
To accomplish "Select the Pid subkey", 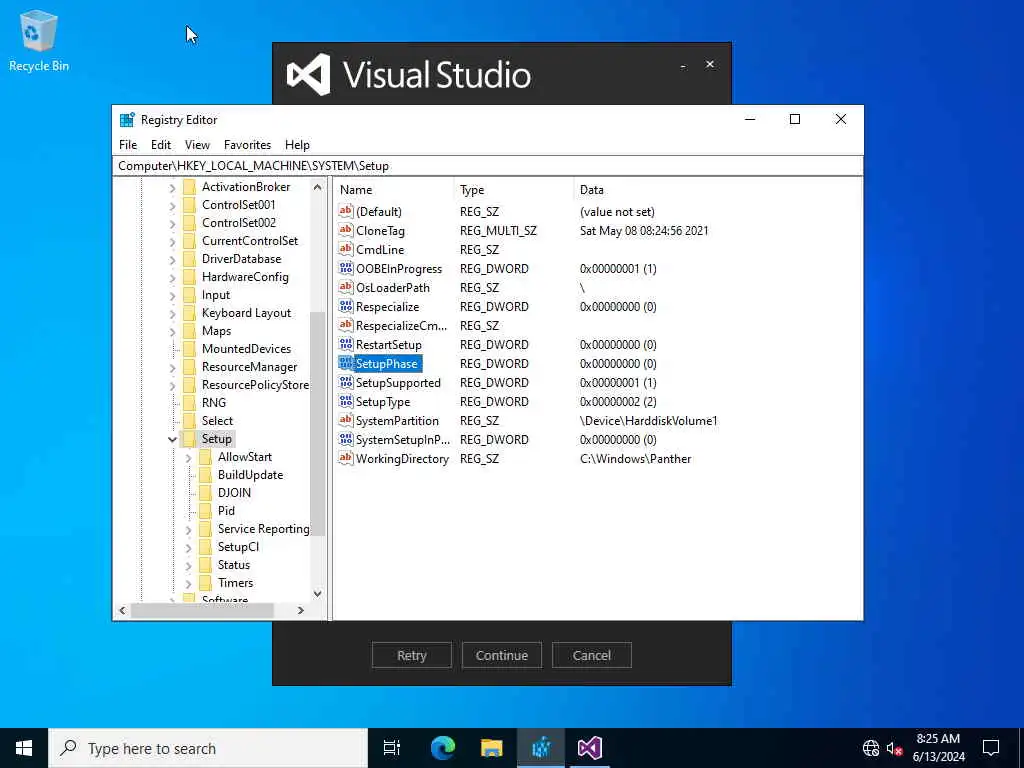I will (x=226, y=511).
